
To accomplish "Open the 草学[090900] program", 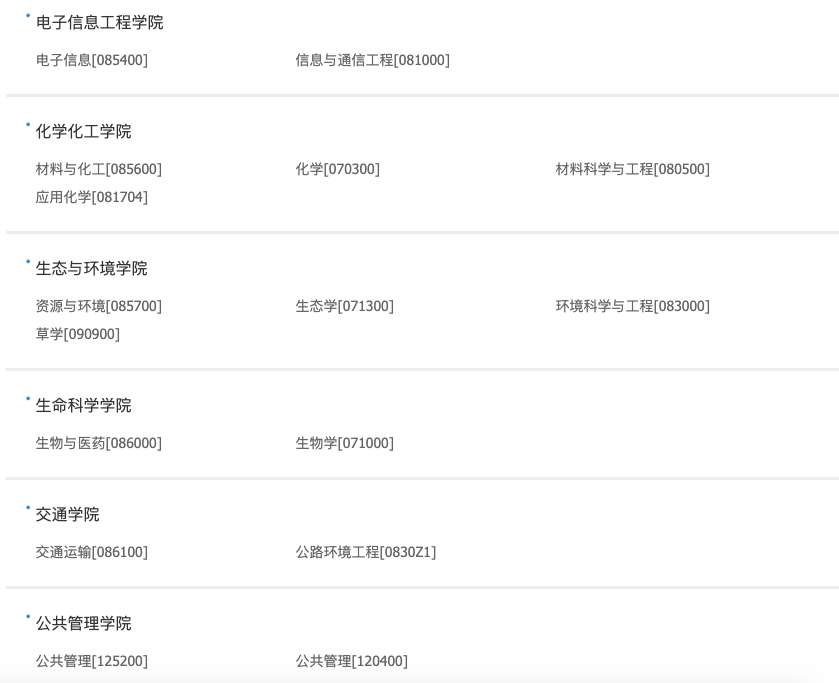I will [77, 334].
